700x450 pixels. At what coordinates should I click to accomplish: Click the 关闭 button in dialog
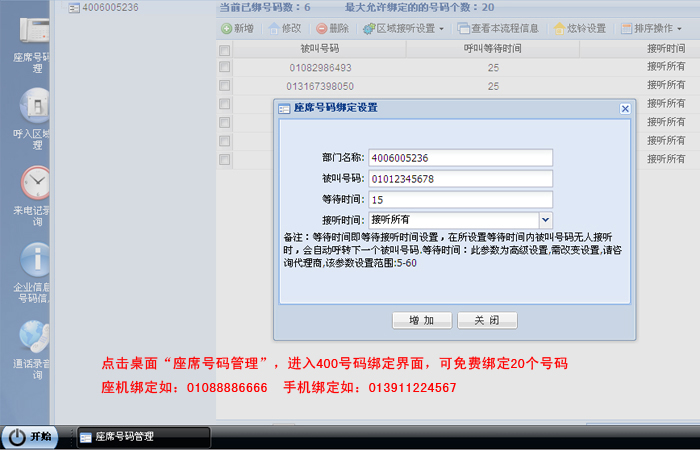(487, 320)
